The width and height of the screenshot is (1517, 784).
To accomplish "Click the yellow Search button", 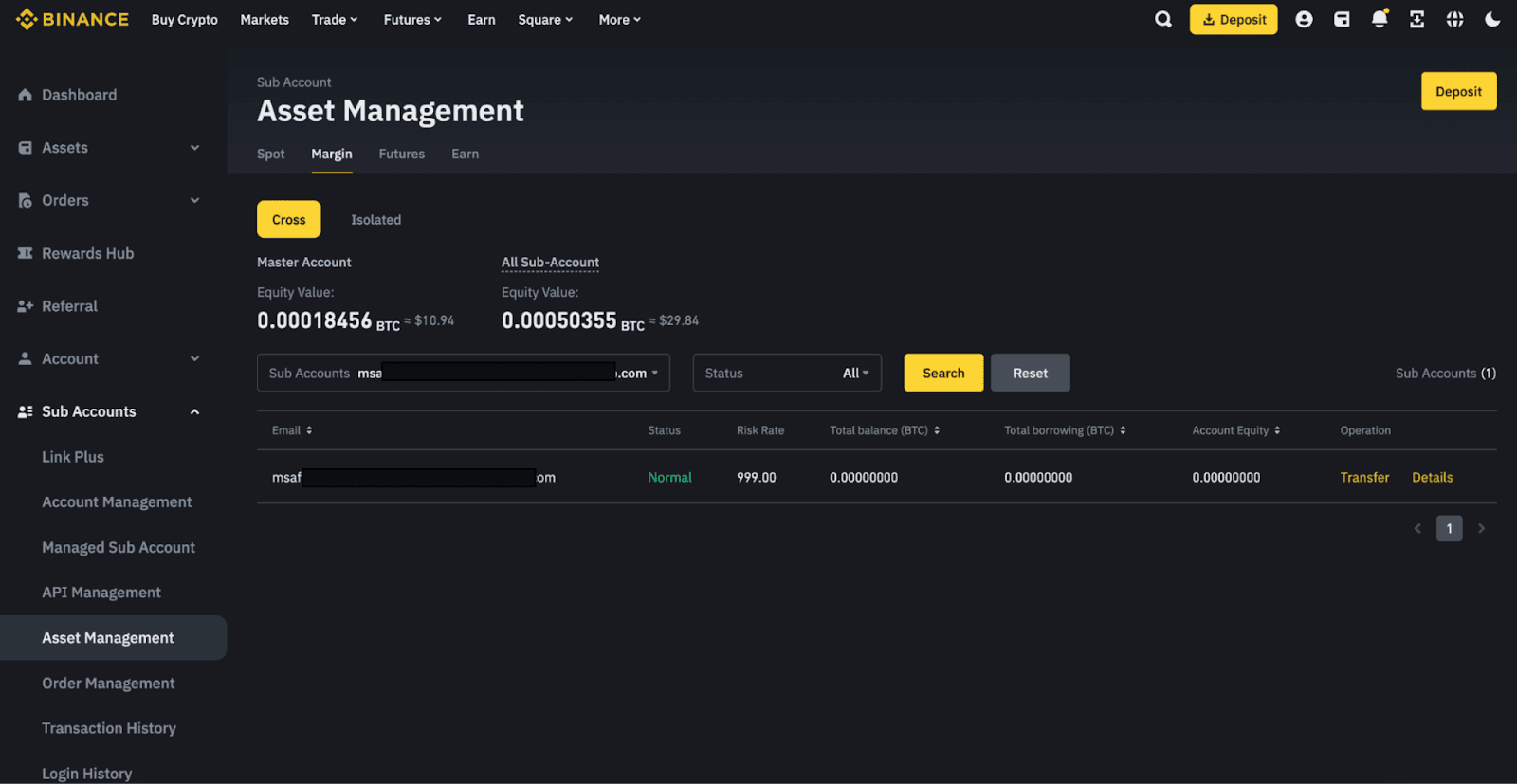I will (943, 374).
